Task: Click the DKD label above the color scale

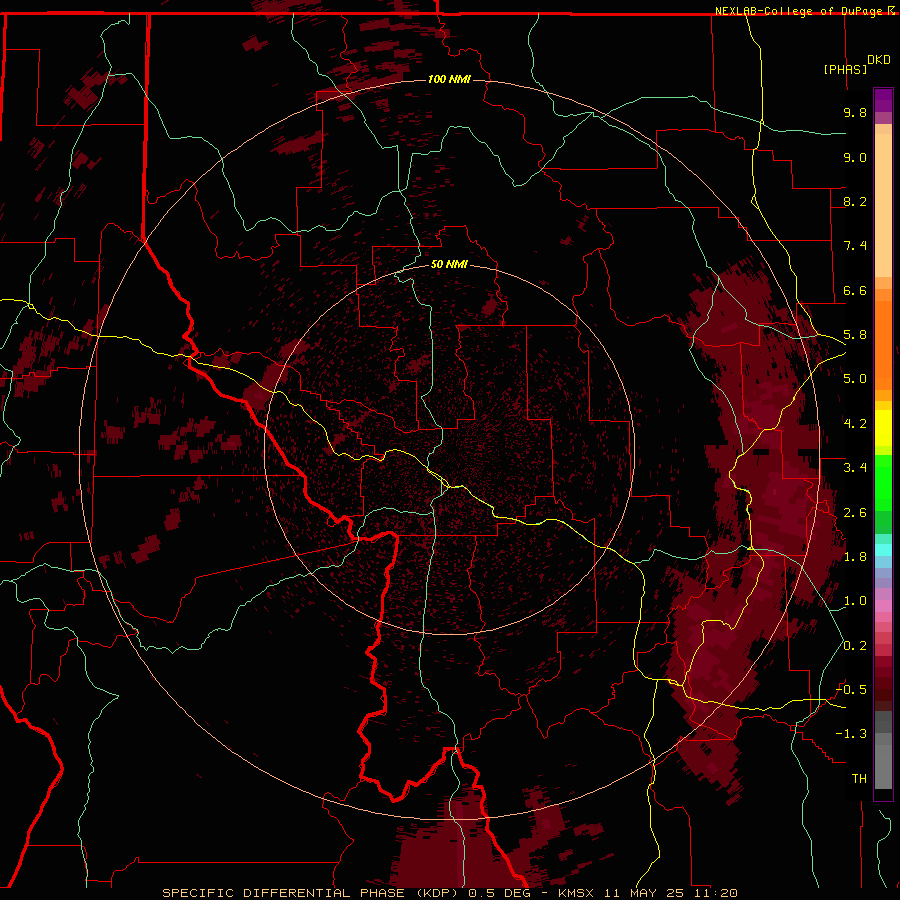Action: pos(879,60)
